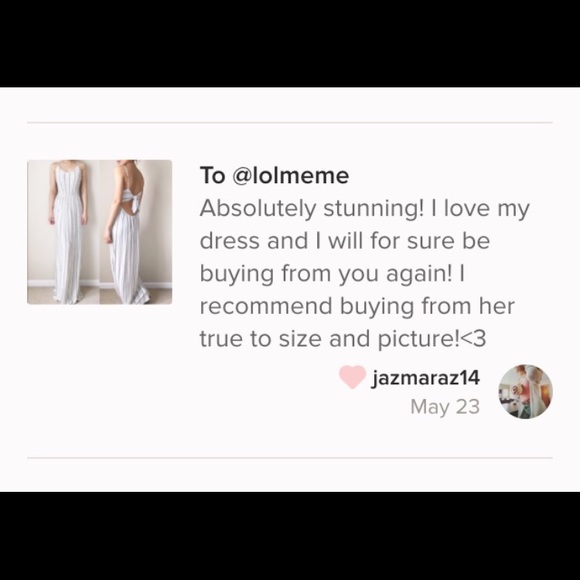Click the back view of the dress photo
Screen dimensions: 580x580
(x=136, y=232)
